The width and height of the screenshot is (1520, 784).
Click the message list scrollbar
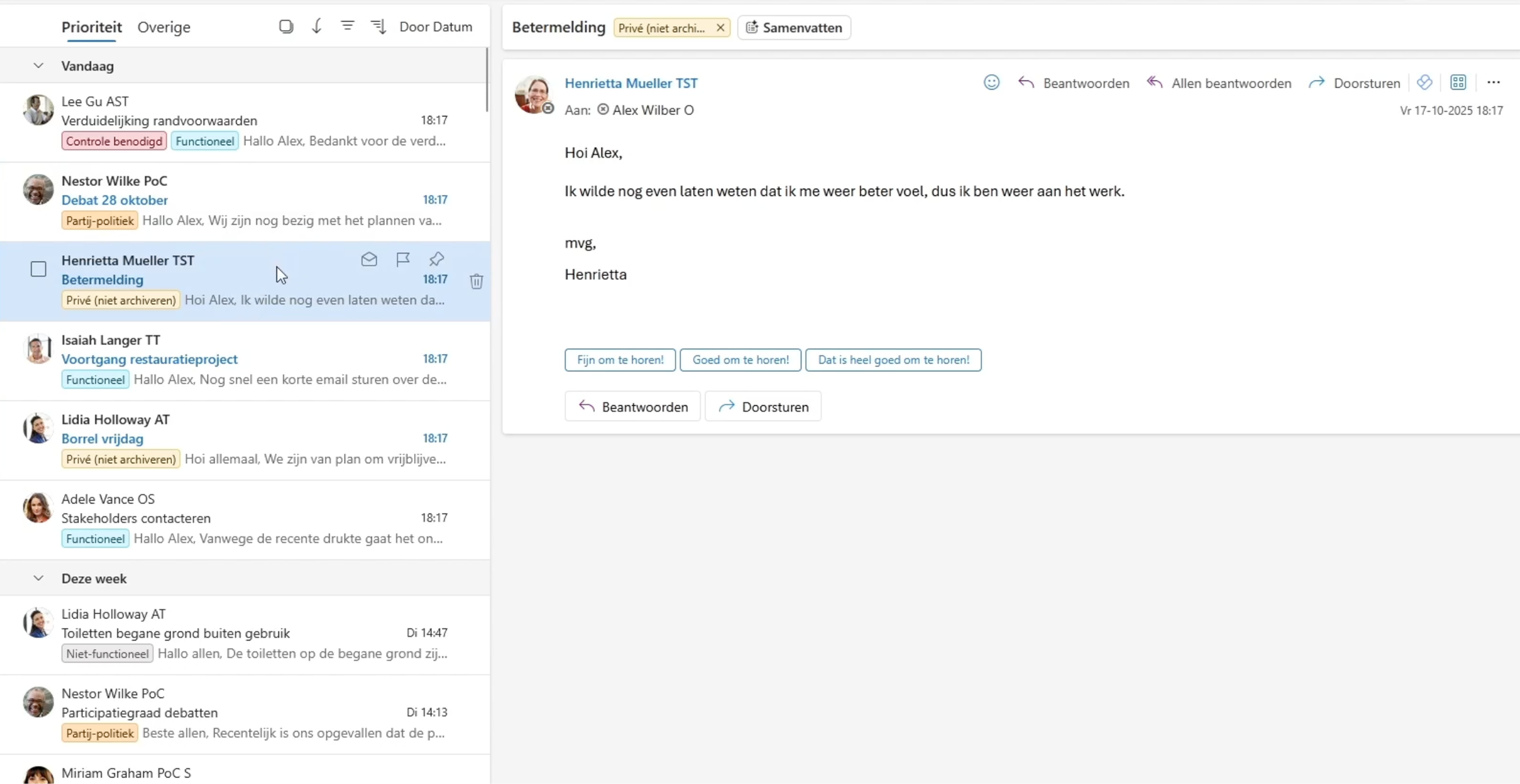pyautogui.click(x=487, y=80)
